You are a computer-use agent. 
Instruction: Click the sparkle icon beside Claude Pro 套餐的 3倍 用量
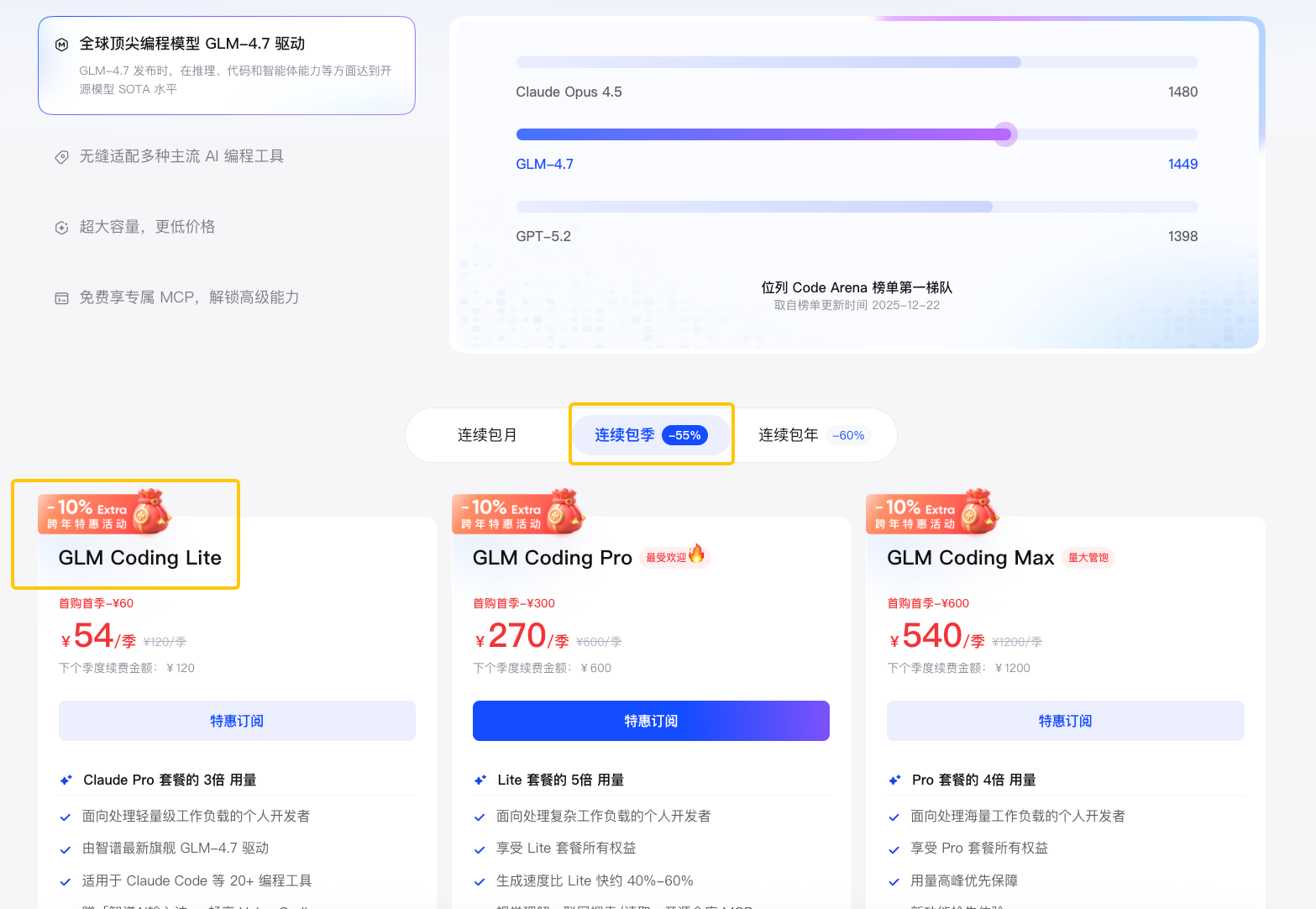[x=66, y=780]
